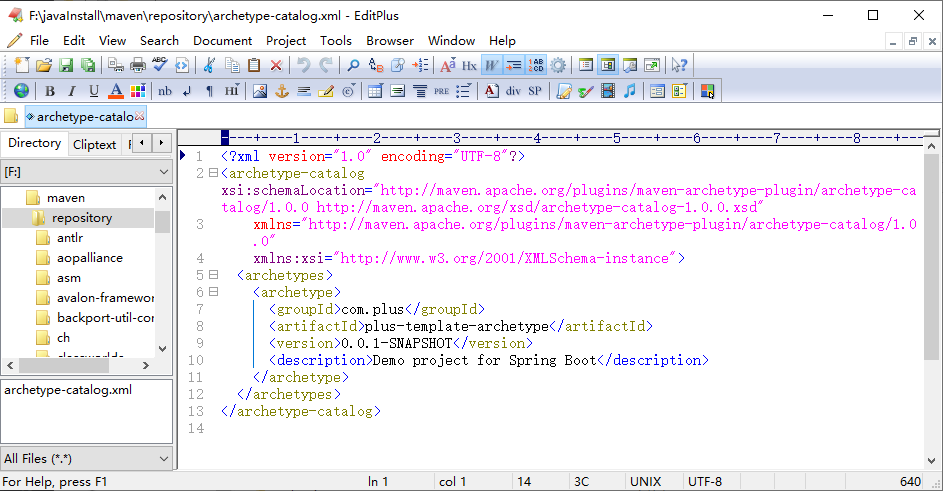Toggle Word Wrap W button
The height and width of the screenshot is (491, 943).
click(x=492, y=65)
